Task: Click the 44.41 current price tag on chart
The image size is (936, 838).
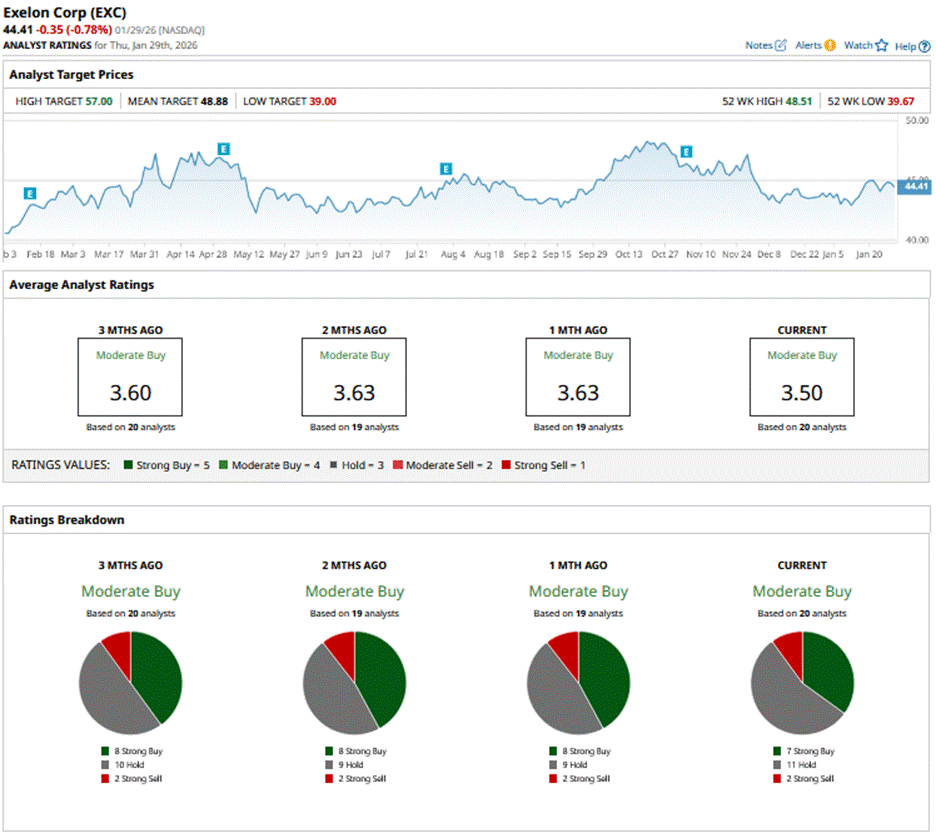Action: (914, 186)
